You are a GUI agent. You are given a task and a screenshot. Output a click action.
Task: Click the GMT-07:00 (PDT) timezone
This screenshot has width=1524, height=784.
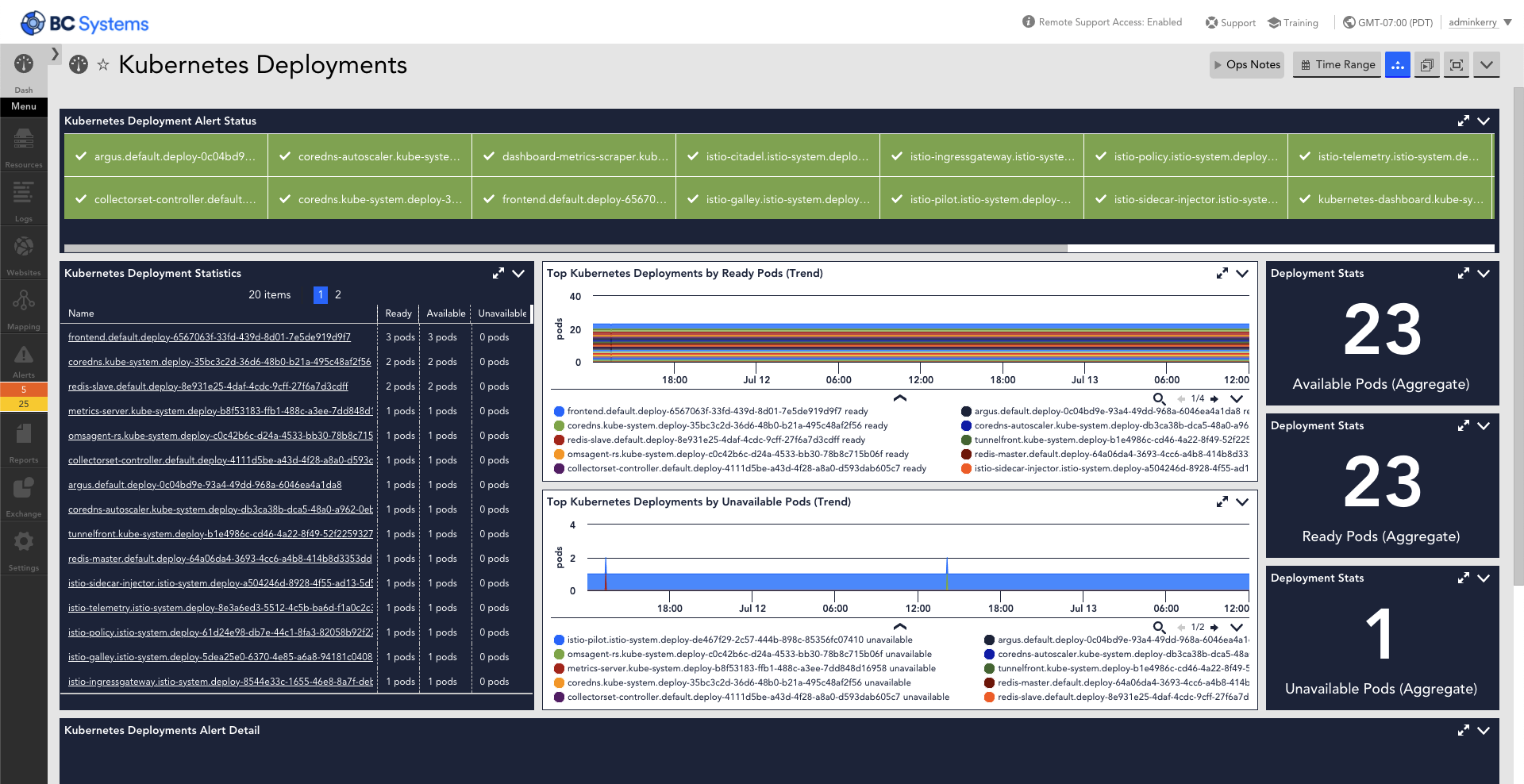pyautogui.click(x=1388, y=22)
